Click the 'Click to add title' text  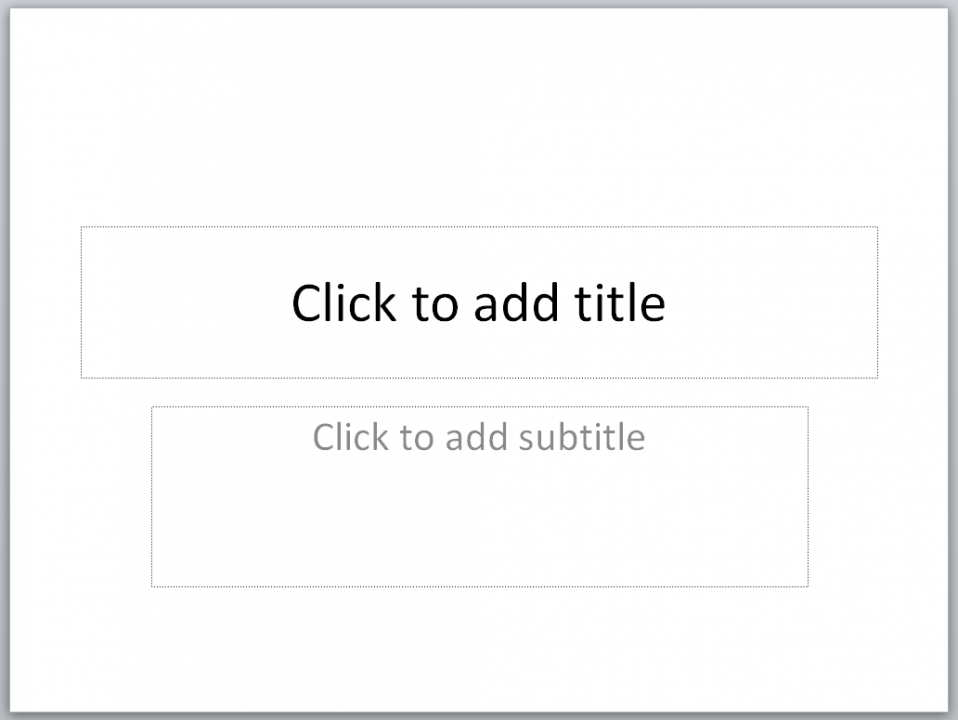coord(478,302)
